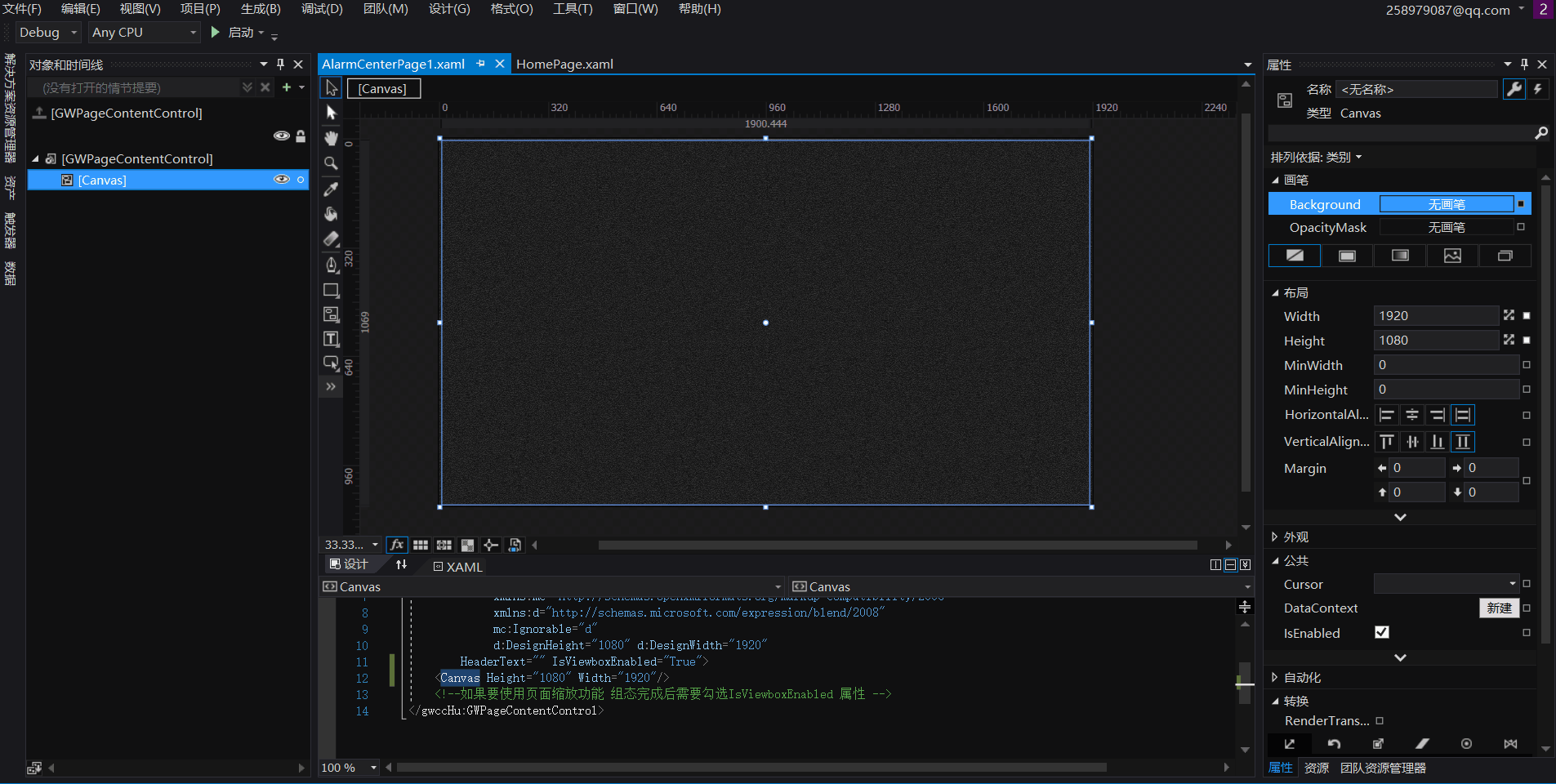The height and width of the screenshot is (784, 1556).
Task: Click the events lightning bolt icon
Action: pos(1538,89)
